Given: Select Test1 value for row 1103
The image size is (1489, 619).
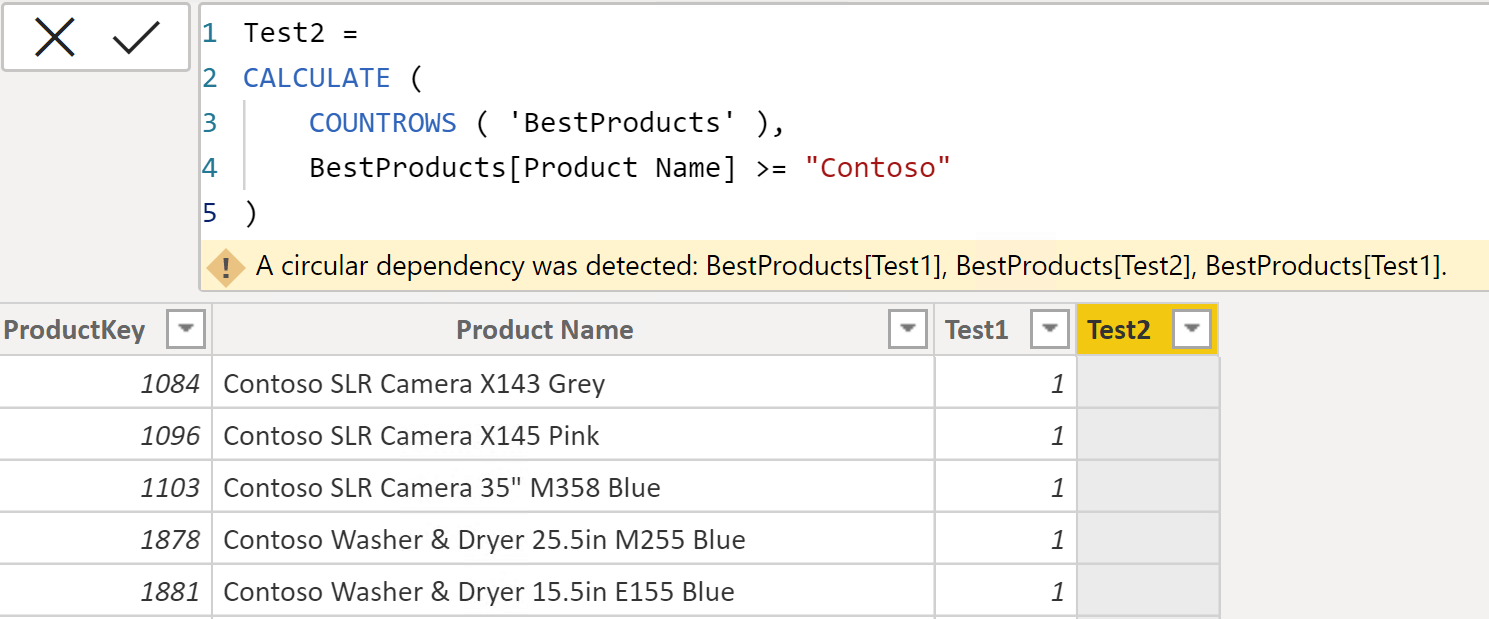Looking at the screenshot, I should click(x=1006, y=487).
